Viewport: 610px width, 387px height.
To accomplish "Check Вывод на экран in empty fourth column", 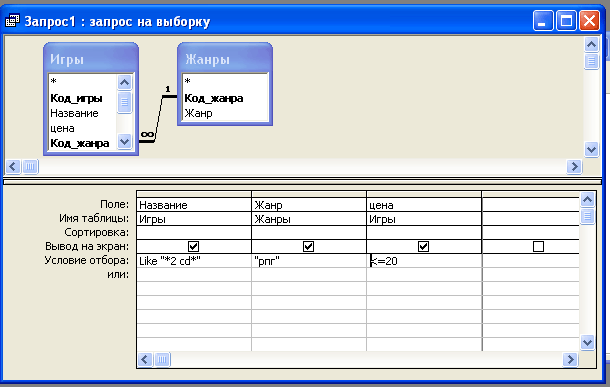I will point(538,246).
